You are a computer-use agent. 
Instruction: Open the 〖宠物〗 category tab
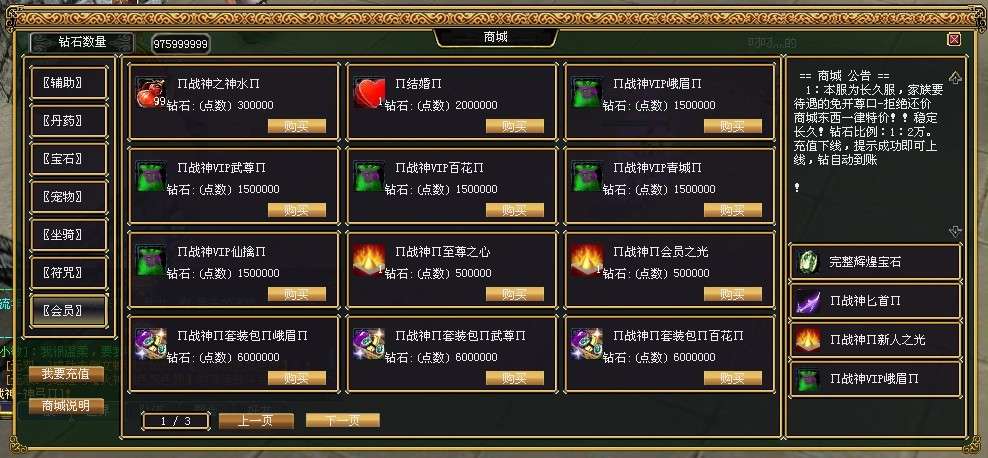(69, 197)
